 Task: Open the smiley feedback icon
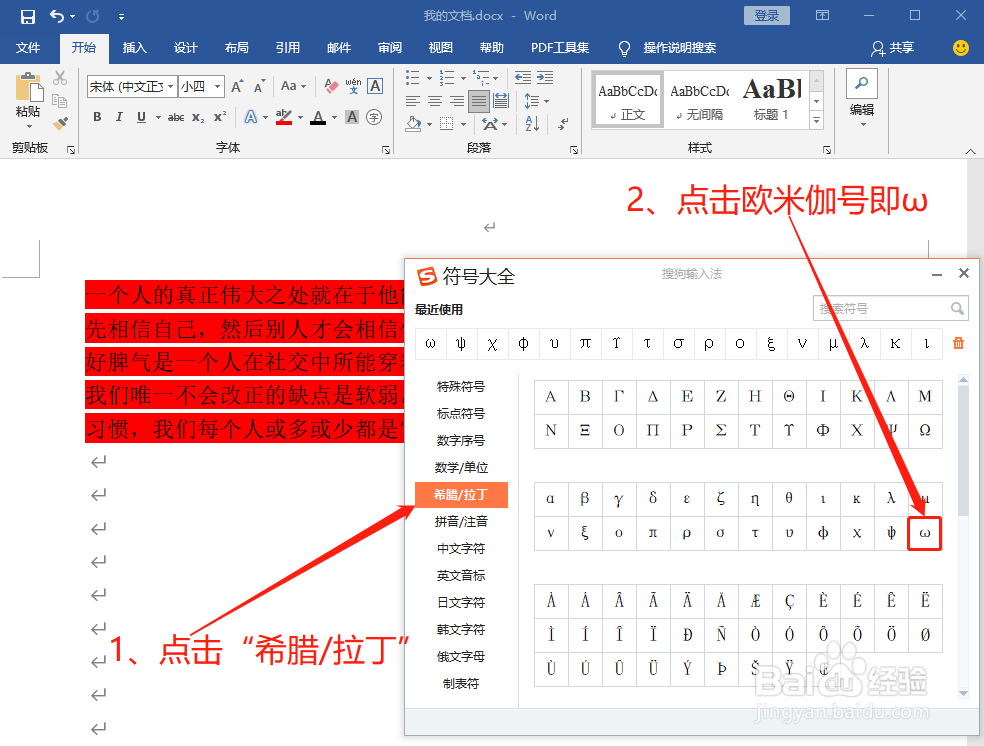tap(960, 48)
